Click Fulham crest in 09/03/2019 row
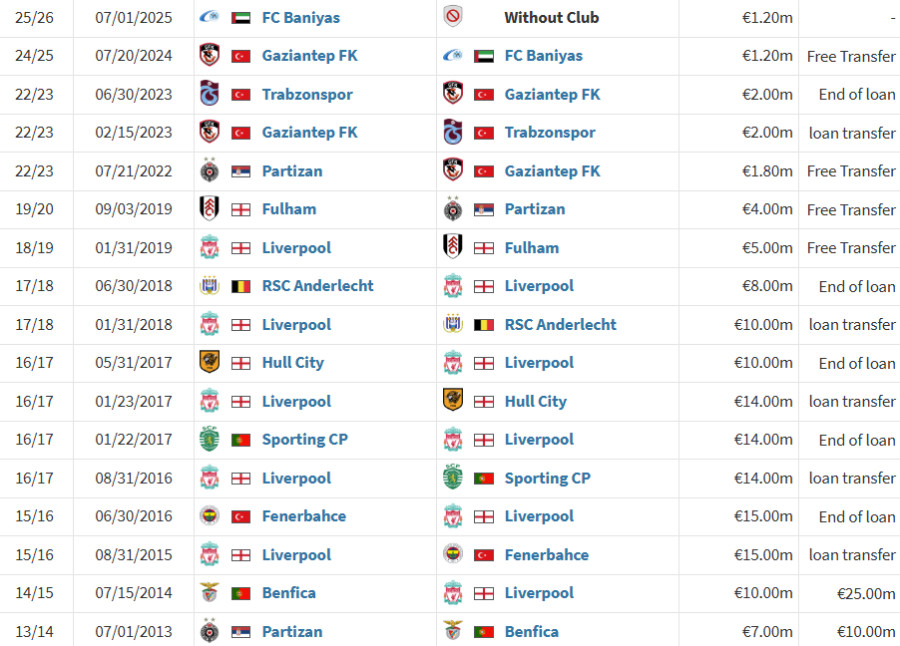Image resolution: width=900 pixels, height=646 pixels. [210, 208]
